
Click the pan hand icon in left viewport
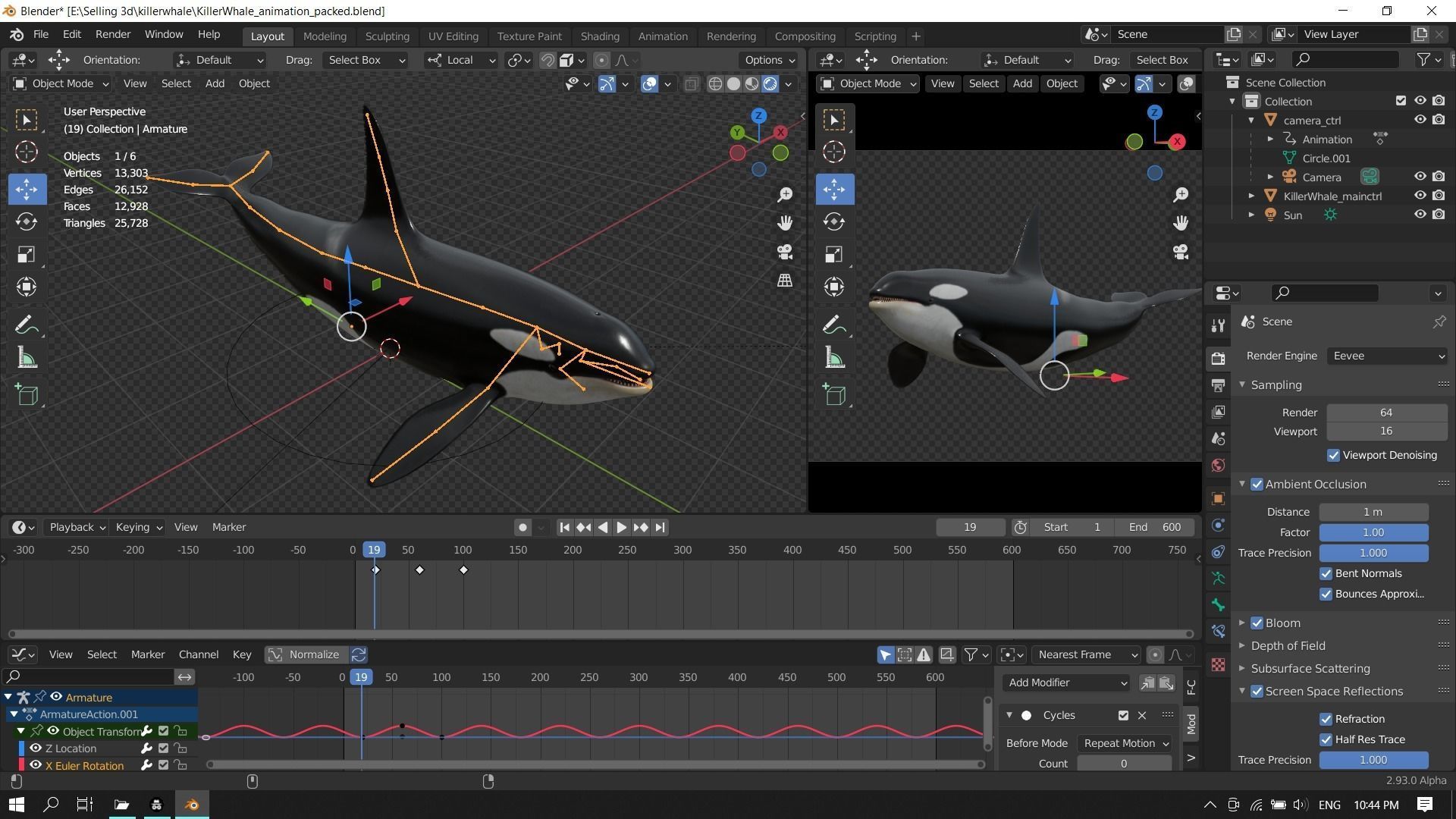(x=785, y=223)
